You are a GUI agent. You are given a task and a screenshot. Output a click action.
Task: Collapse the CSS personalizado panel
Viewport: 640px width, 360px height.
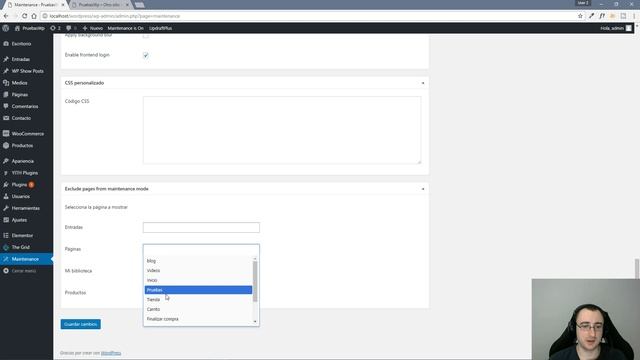click(423, 83)
